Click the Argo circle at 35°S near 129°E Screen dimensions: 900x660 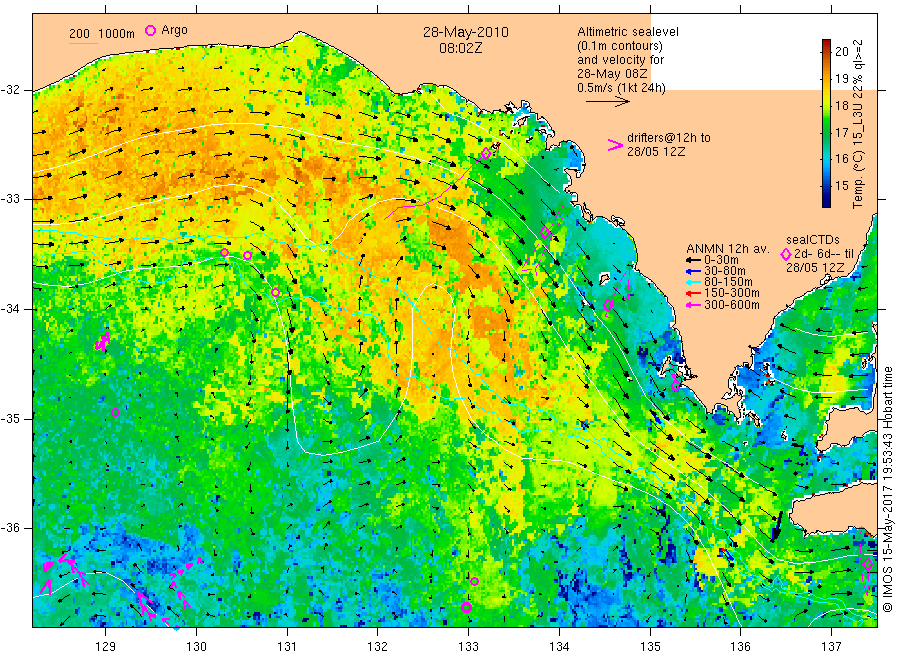click(115, 412)
